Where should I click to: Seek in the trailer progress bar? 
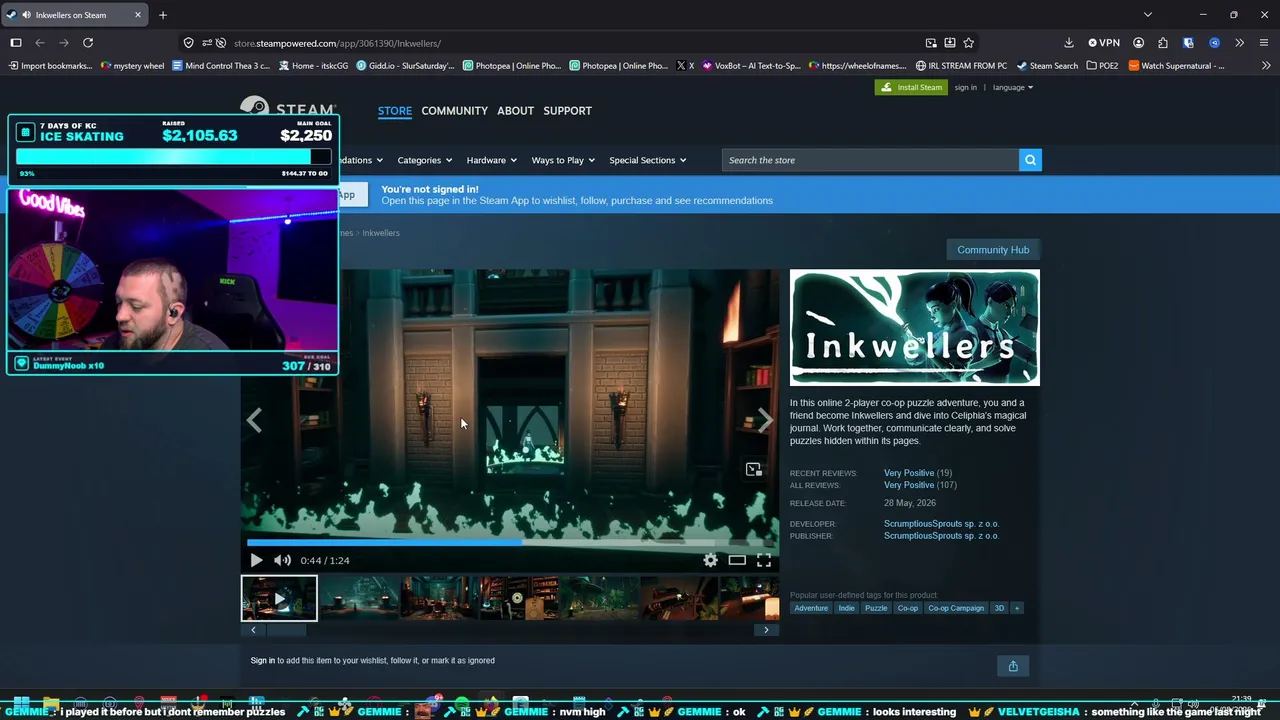click(x=510, y=543)
